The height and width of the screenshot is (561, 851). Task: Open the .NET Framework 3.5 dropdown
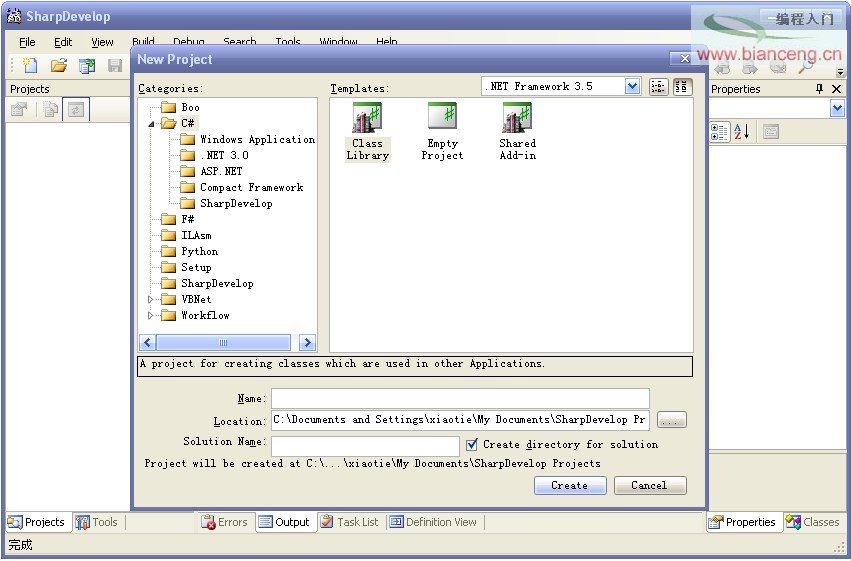pos(632,86)
